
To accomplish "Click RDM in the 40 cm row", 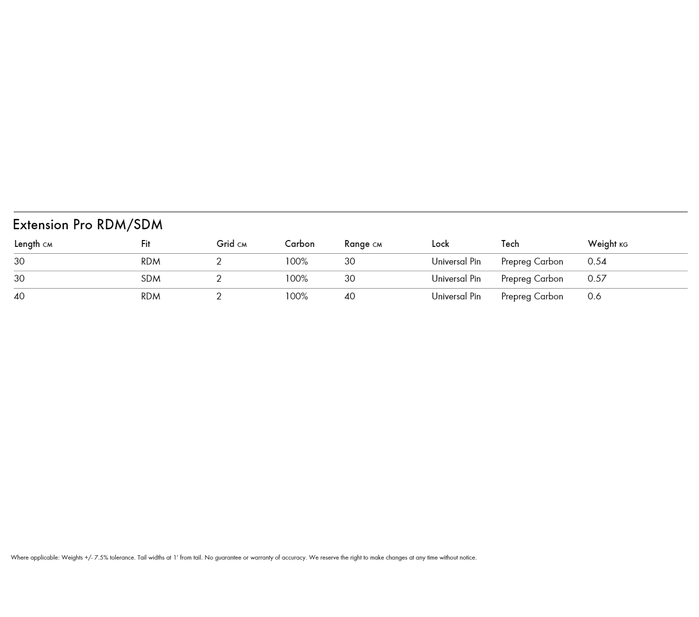I will tap(150, 297).
